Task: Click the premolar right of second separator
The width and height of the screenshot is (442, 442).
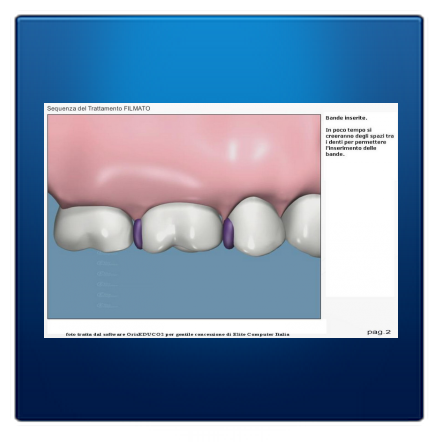Action: (x=257, y=226)
